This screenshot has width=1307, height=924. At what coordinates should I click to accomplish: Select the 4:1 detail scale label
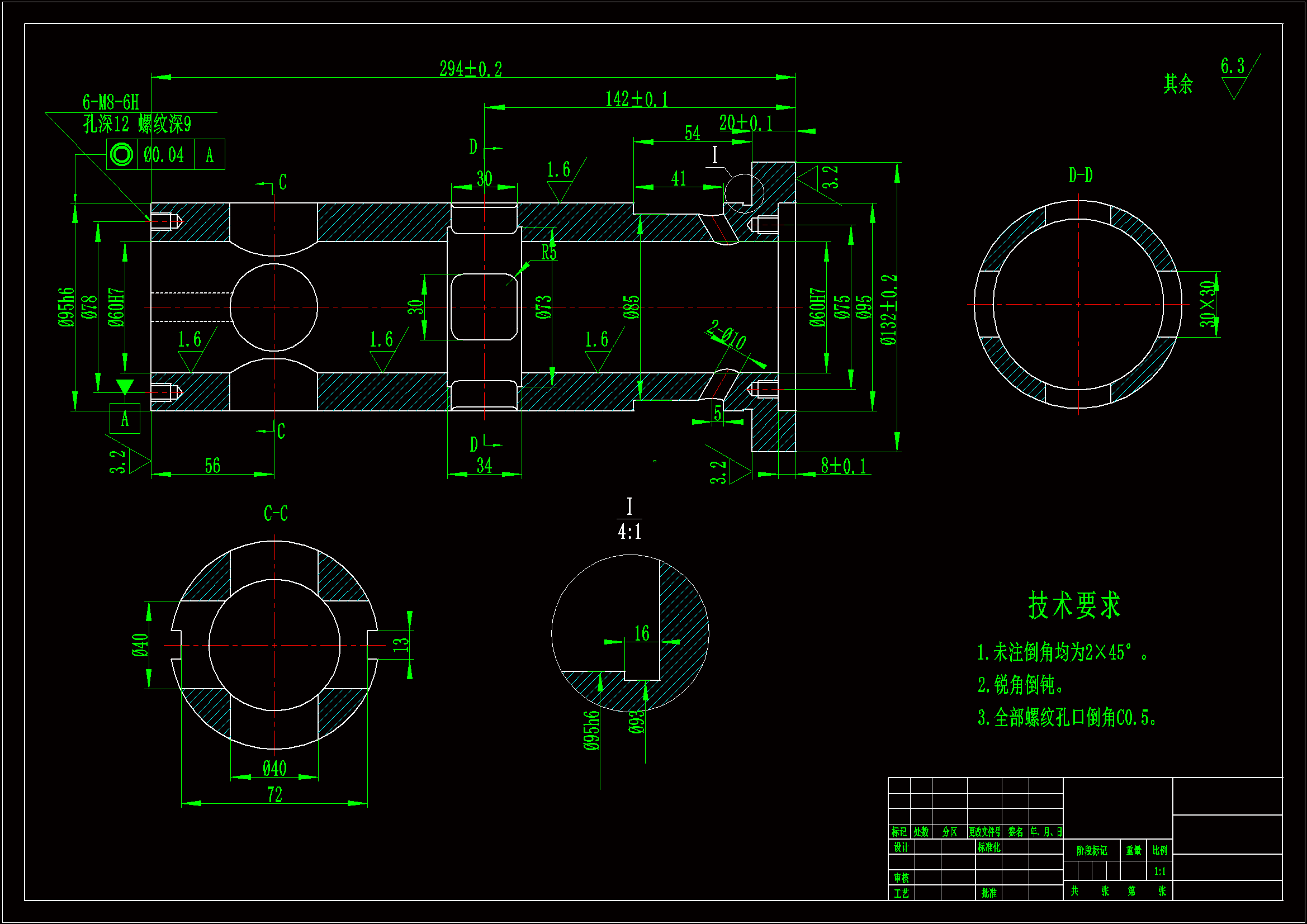click(629, 532)
